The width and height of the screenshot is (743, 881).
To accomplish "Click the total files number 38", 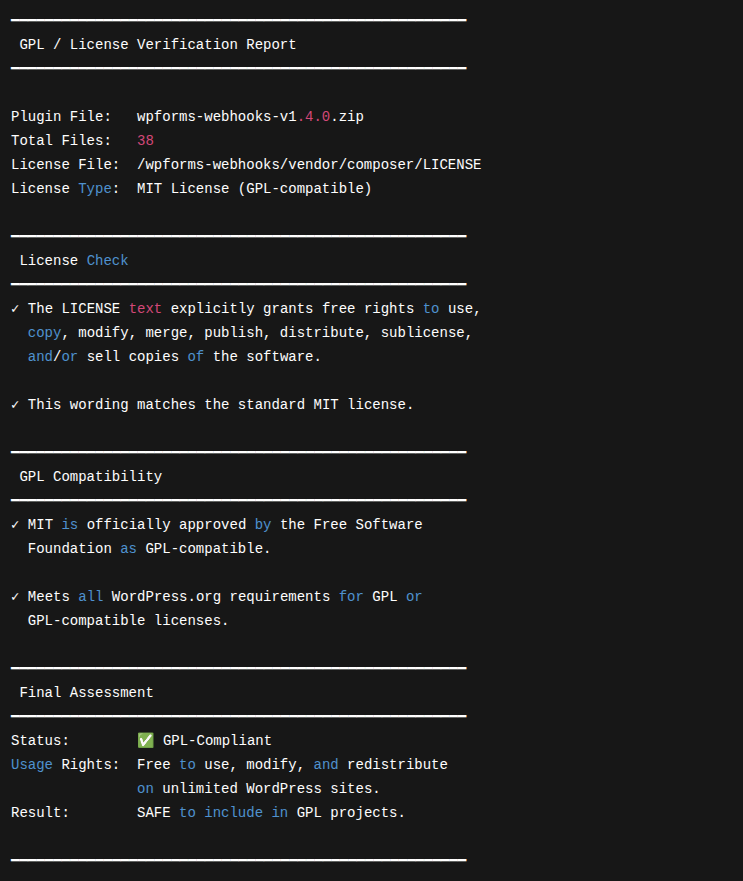I will 145,141.
